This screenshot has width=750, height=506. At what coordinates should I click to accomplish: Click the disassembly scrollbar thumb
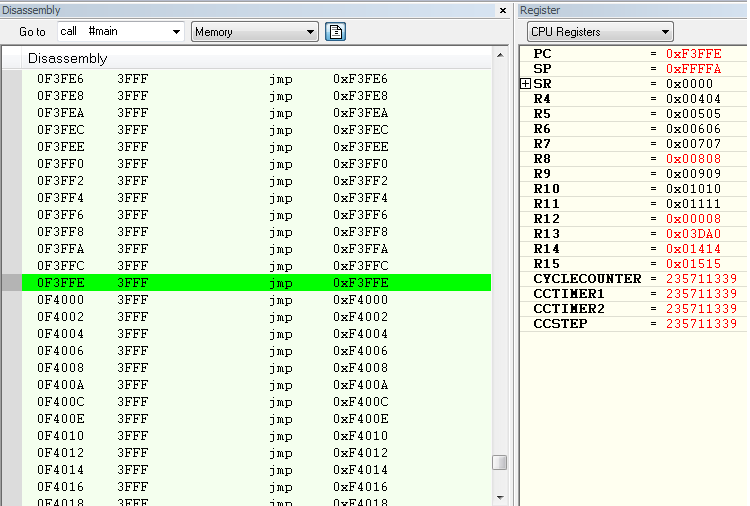(x=500, y=462)
